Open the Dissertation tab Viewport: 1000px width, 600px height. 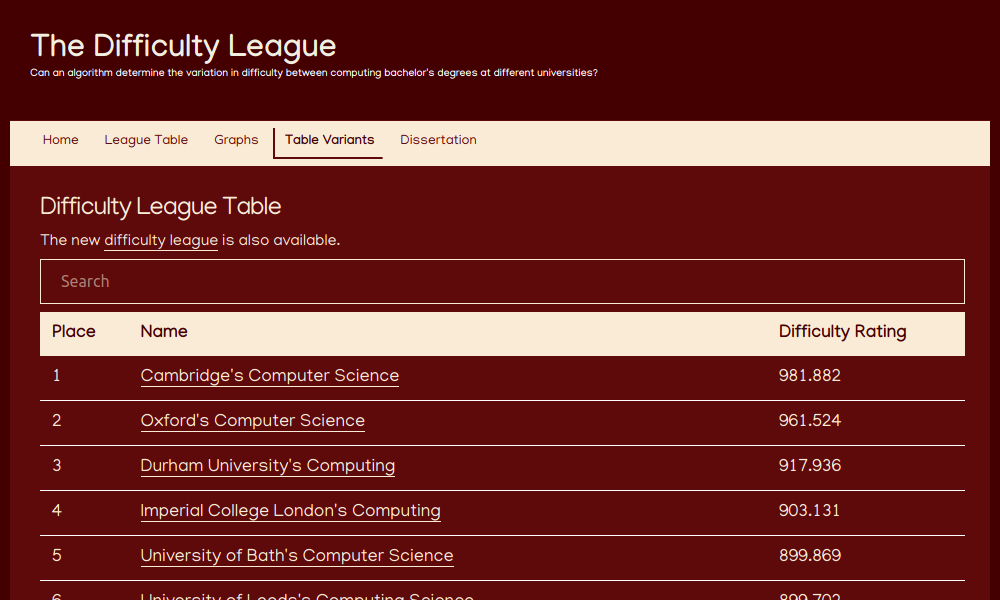(x=438, y=140)
